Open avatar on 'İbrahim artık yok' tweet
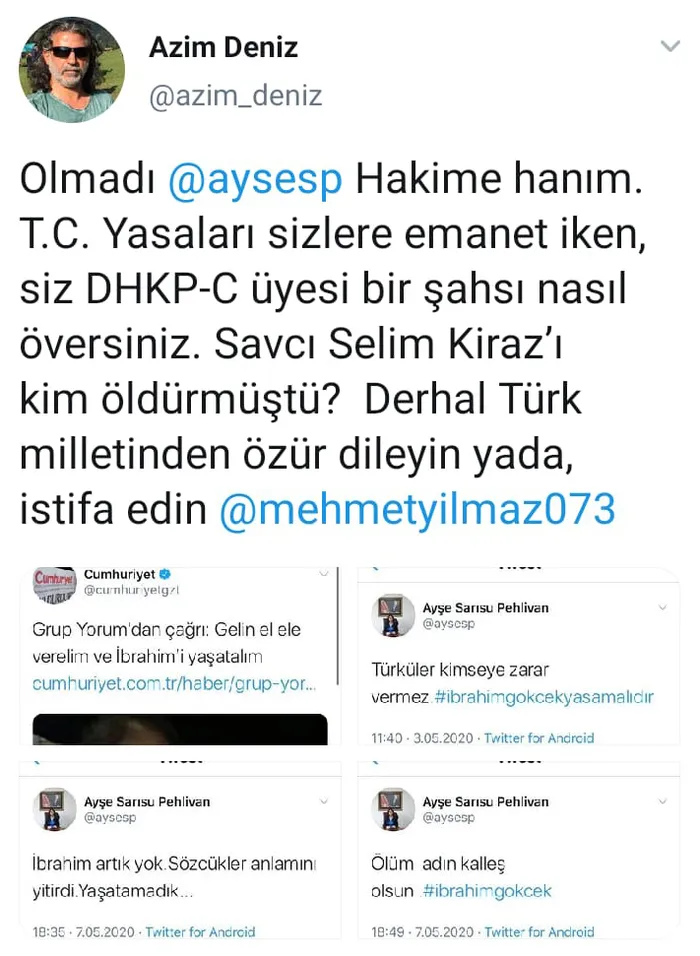Image resolution: width=700 pixels, height=956 pixels. click(54, 809)
